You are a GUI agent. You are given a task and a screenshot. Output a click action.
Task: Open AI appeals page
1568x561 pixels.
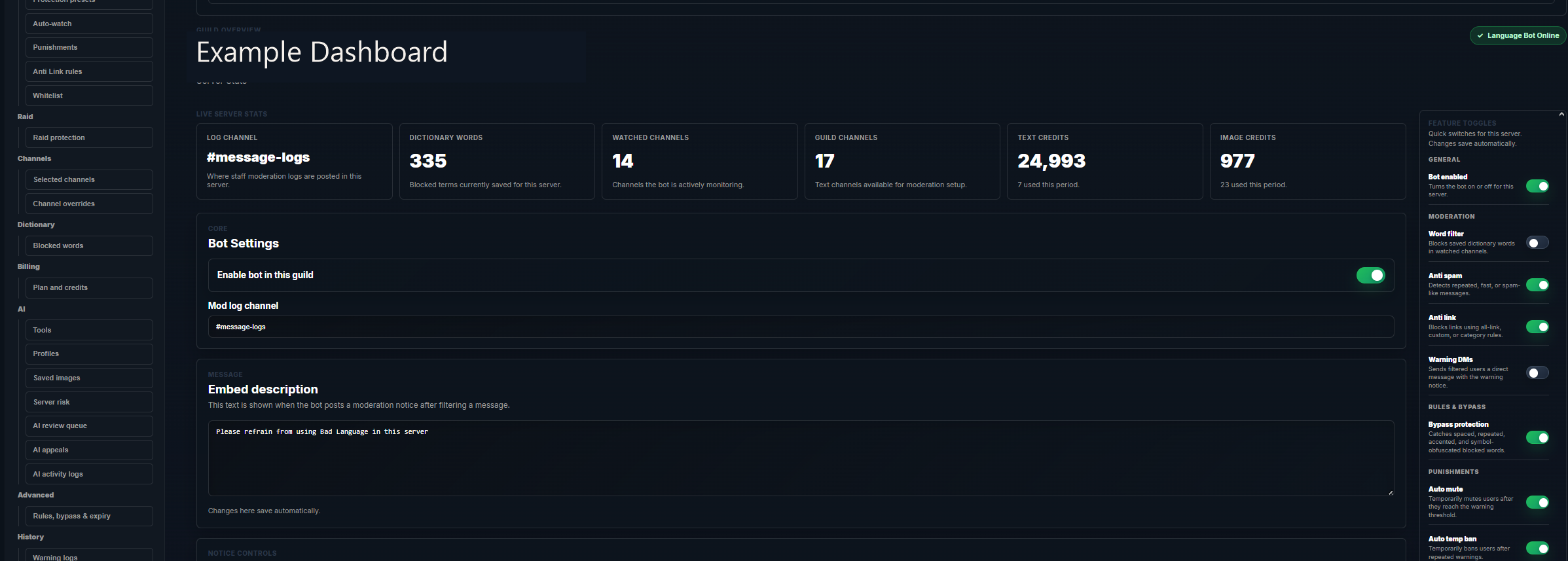(x=89, y=450)
